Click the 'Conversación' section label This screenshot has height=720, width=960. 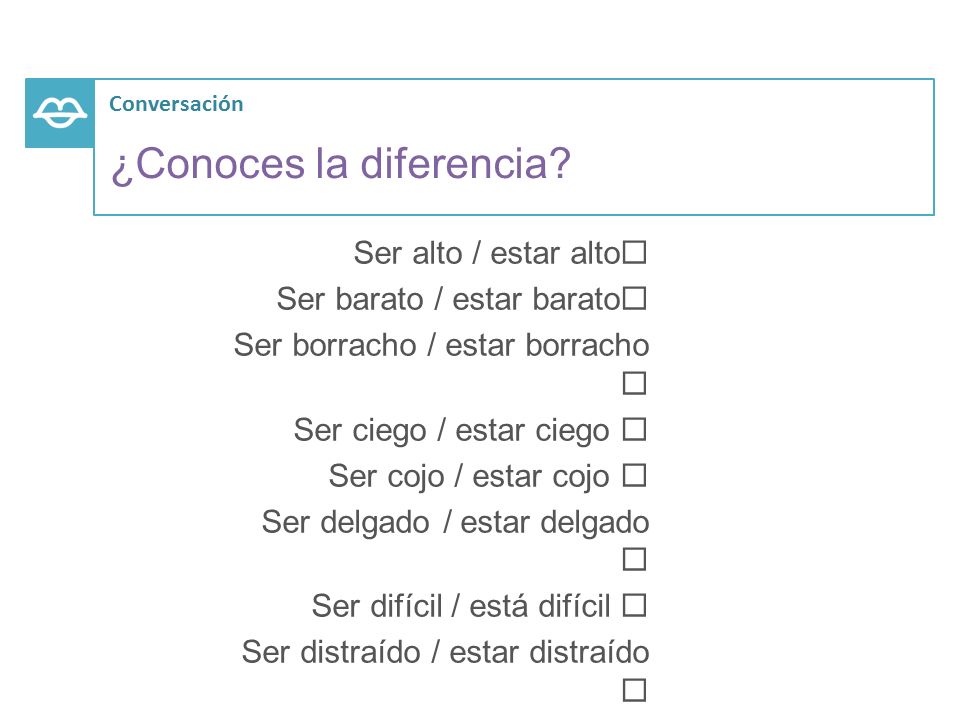click(x=176, y=104)
